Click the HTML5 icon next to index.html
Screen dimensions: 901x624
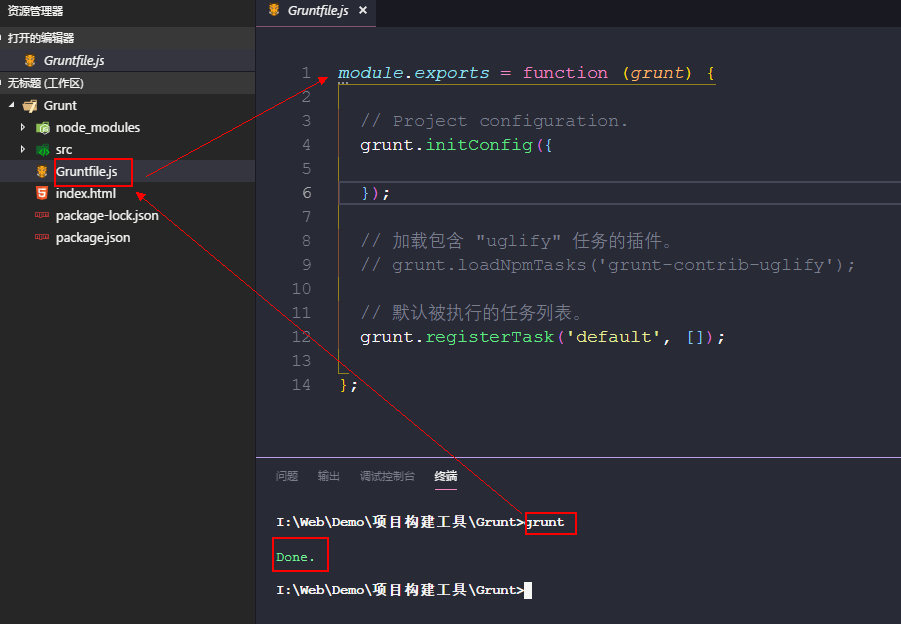pos(42,194)
